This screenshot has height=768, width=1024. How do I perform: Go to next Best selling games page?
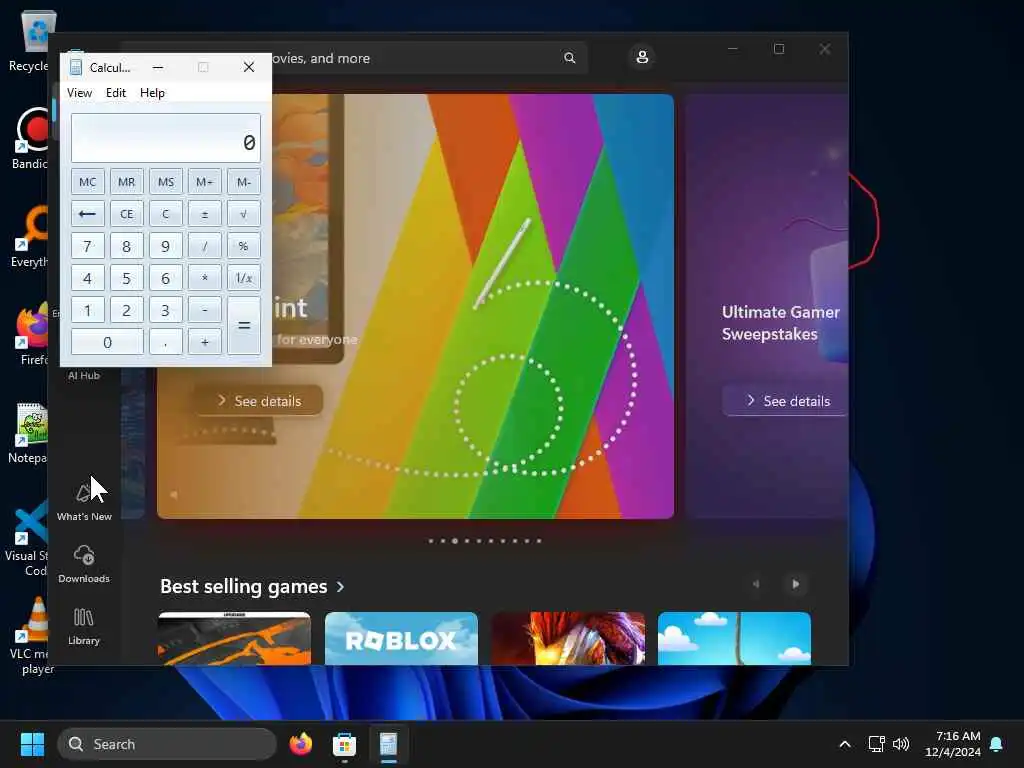795,584
